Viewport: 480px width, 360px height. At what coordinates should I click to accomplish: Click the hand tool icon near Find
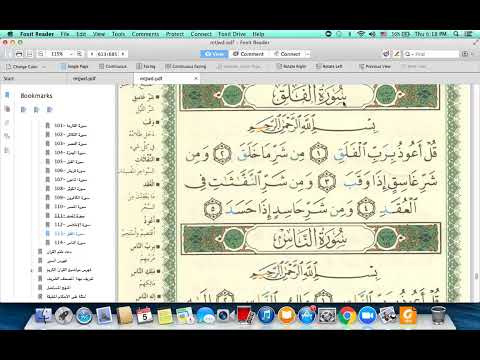pyautogui.click(x=386, y=54)
